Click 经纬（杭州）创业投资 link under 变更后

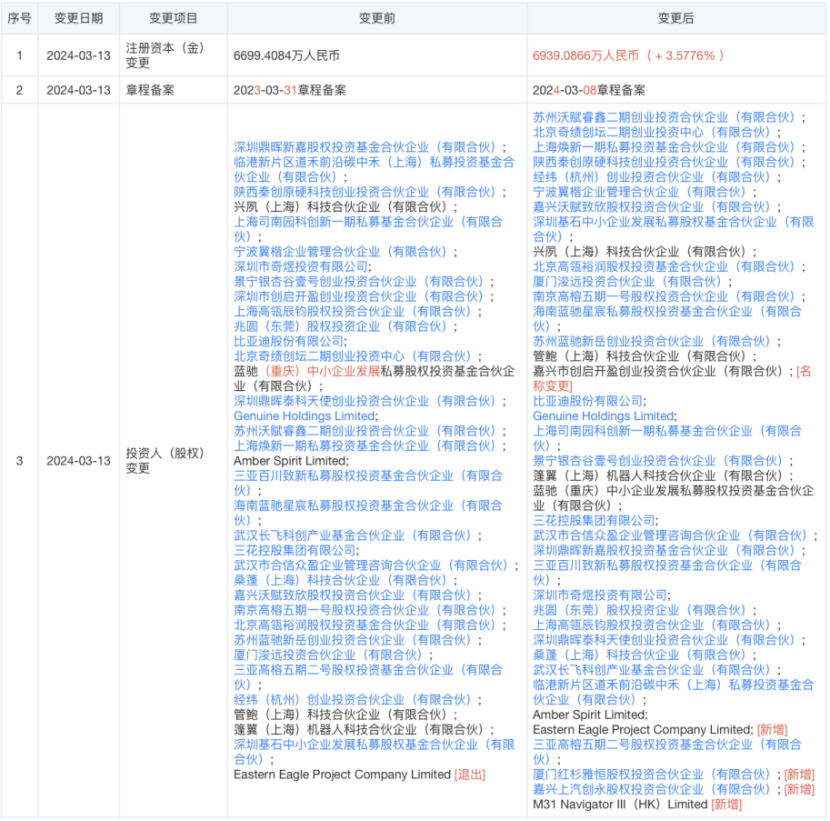coord(651,177)
